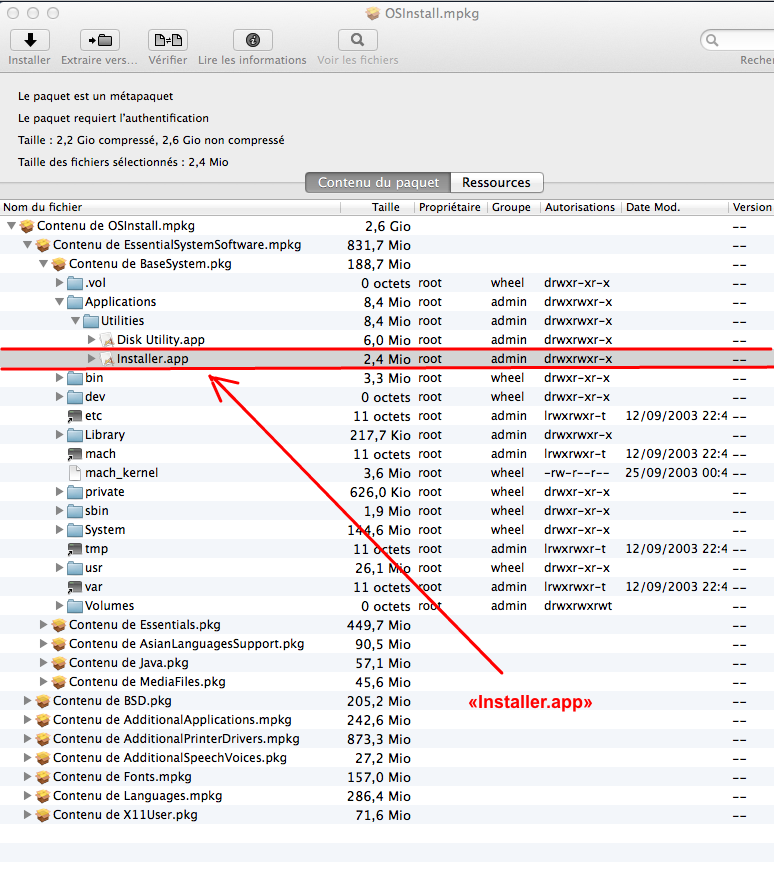Click the Disk Utility.app file icon
This screenshot has width=774, height=871.
(x=107, y=340)
